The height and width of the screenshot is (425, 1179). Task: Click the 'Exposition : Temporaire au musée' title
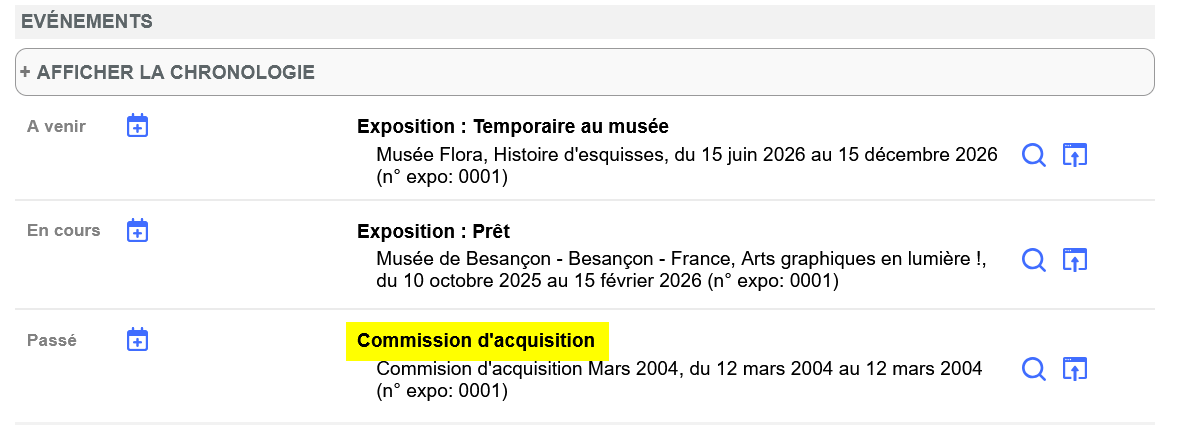[x=512, y=126]
